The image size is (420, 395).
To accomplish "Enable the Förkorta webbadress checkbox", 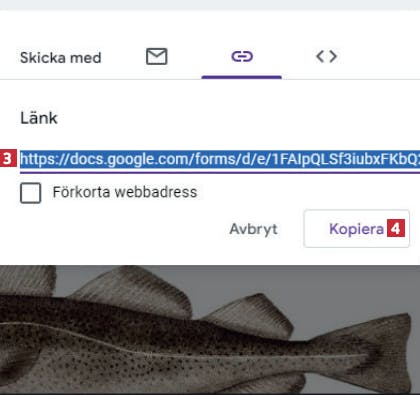I will [x=30, y=193].
